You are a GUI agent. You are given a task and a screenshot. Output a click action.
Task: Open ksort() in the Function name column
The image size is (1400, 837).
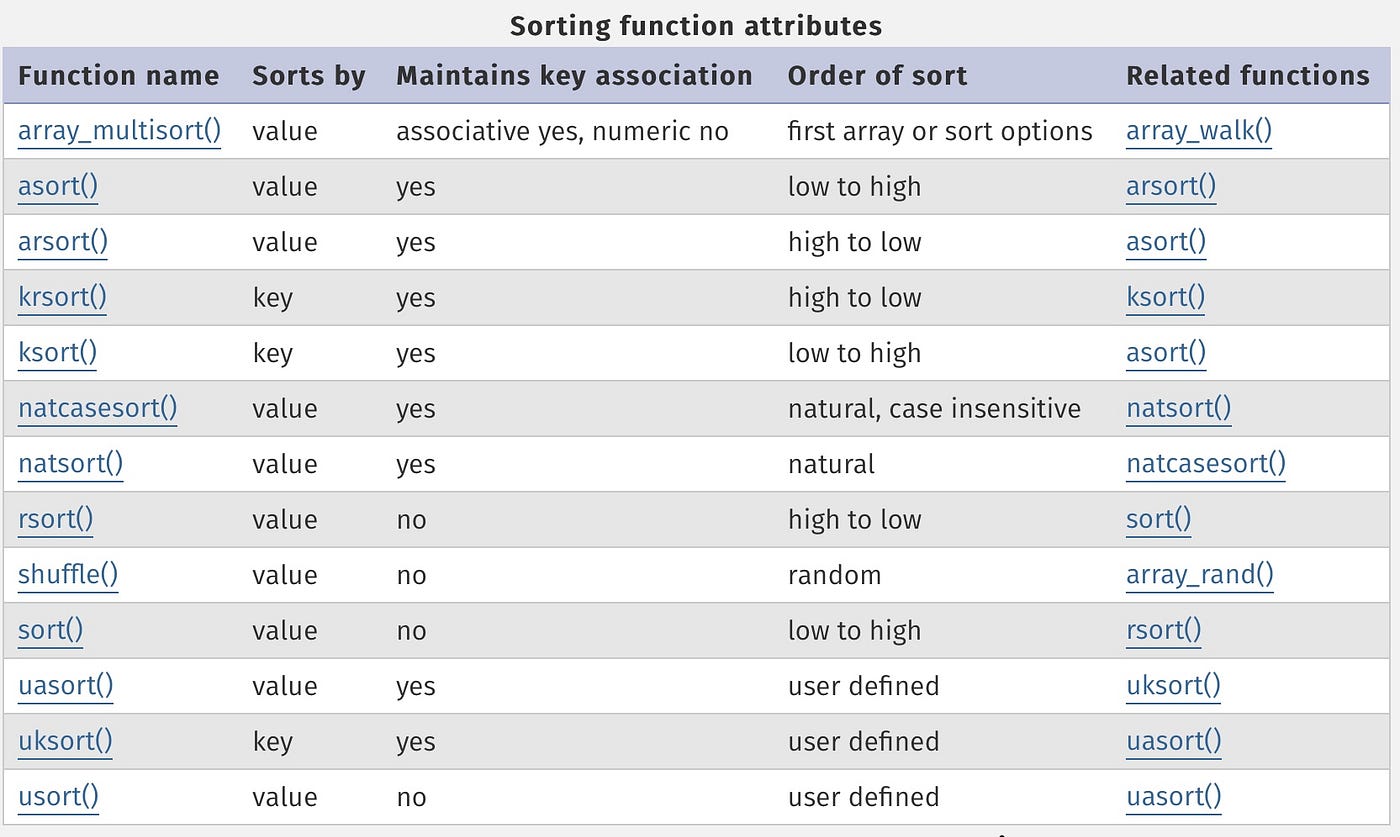(x=57, y=353)
